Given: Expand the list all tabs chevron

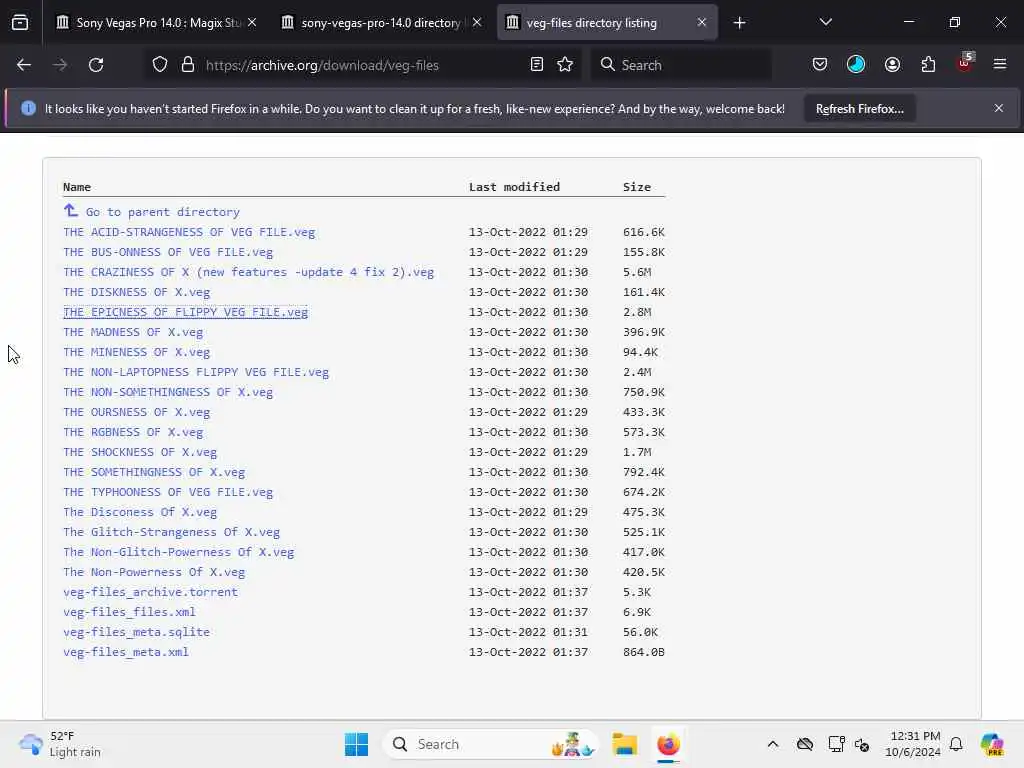Looking at the screenshot, I should point(826,22).
